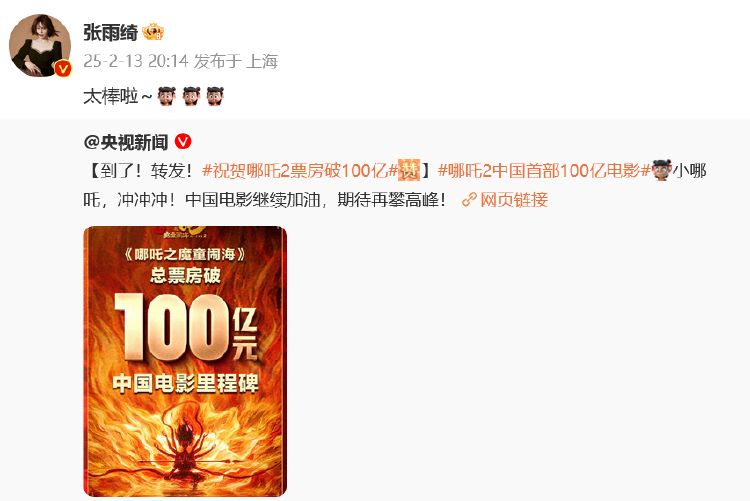Viewport: 750px width, 501px height.
Task: Follow the 网页链接 web link
Action: 514,200
